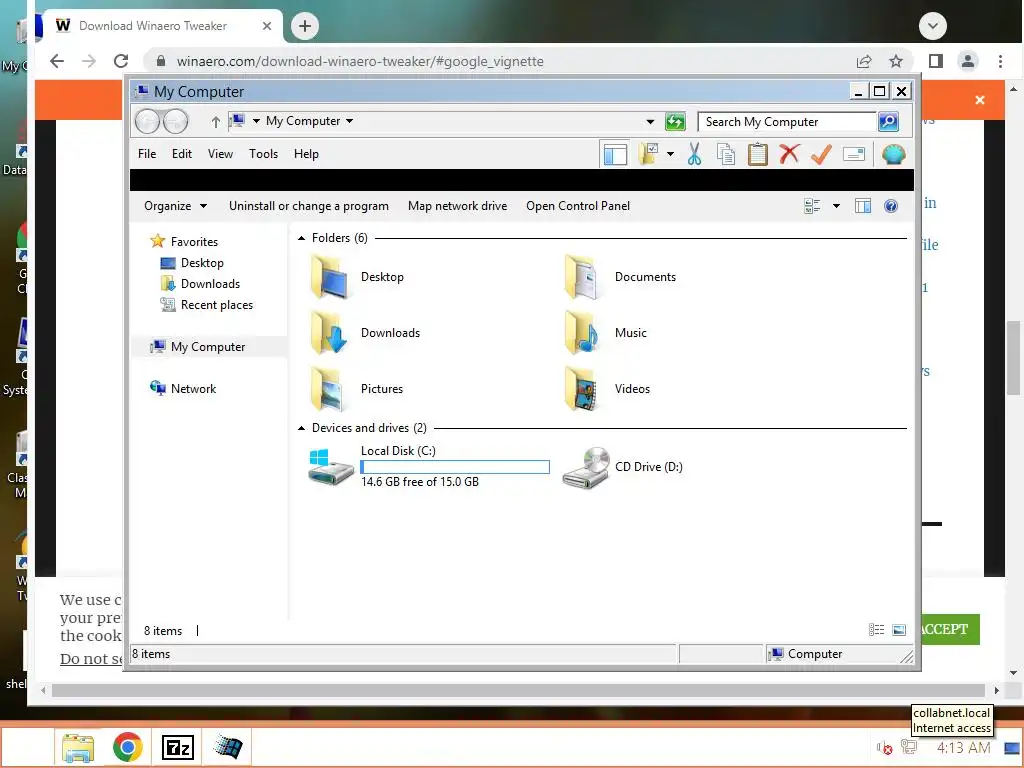
Task: Open the address bar history dropdown arrow
Action: coord(650,121)
